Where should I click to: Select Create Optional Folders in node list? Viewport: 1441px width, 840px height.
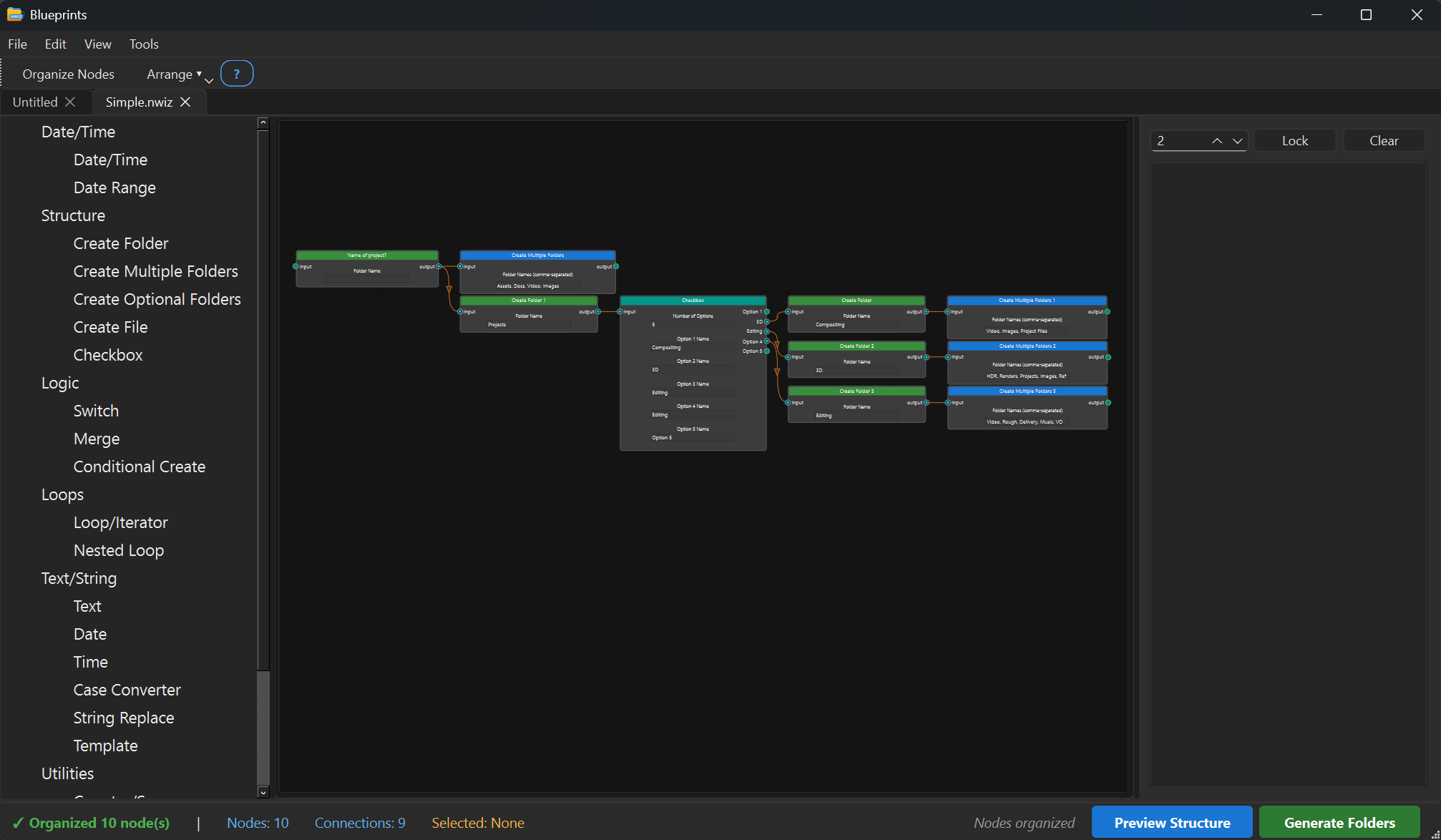(157, 299)
